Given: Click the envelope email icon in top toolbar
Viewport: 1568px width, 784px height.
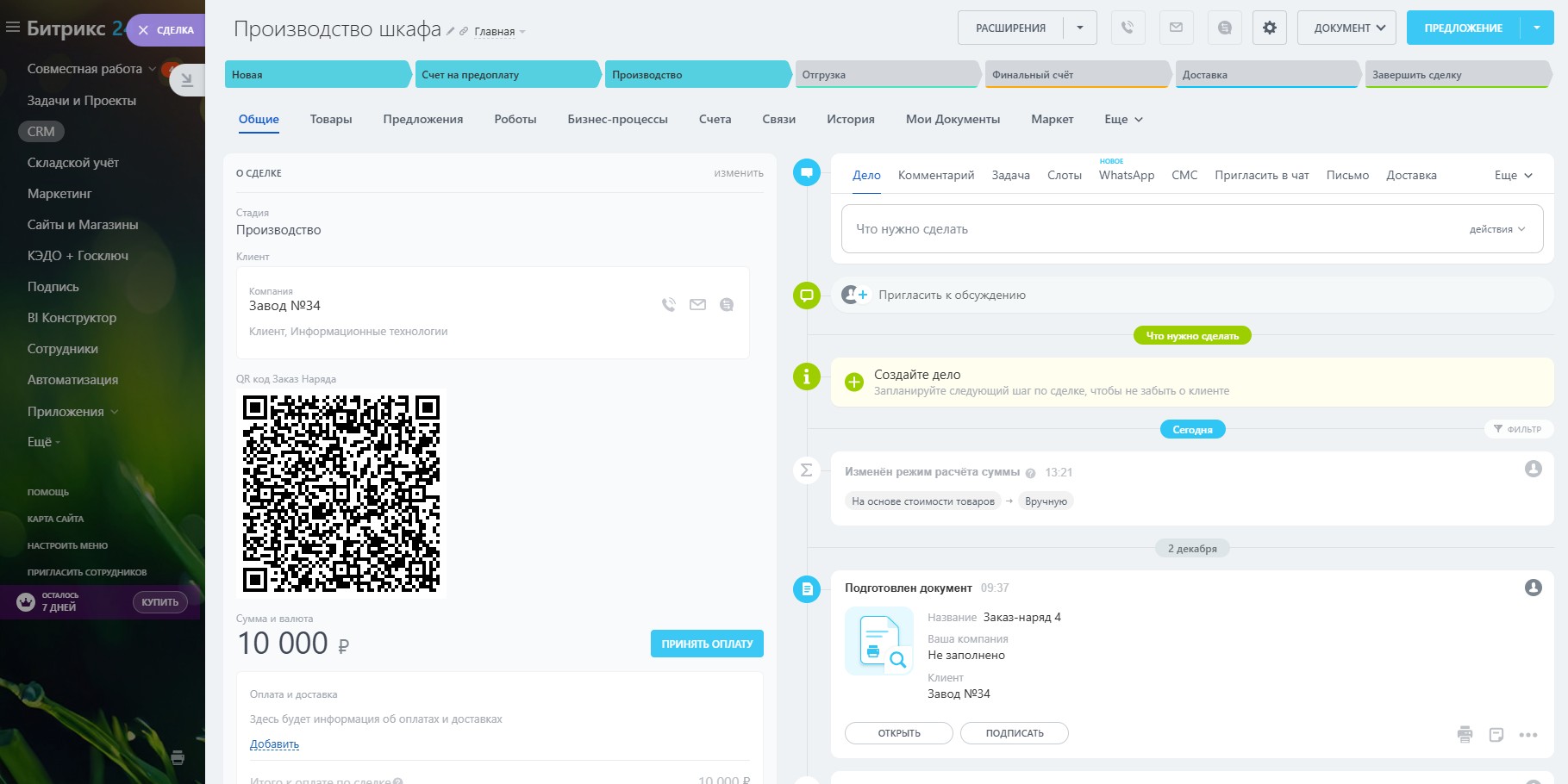Looking at the screenshot, I should (1176, 28).
